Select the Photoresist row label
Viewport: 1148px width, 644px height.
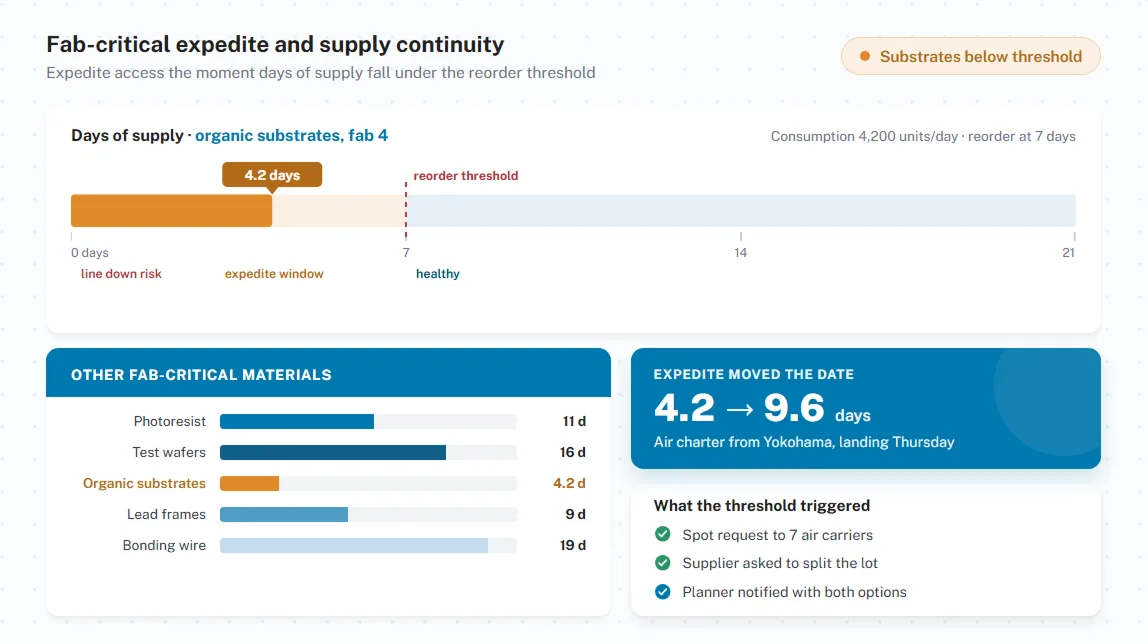tap(170, 422)
